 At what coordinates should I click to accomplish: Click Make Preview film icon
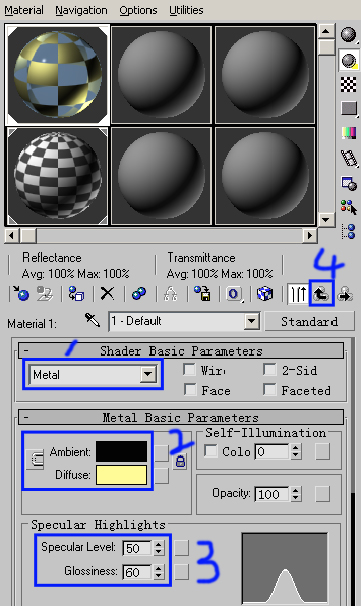click(349, 158)
